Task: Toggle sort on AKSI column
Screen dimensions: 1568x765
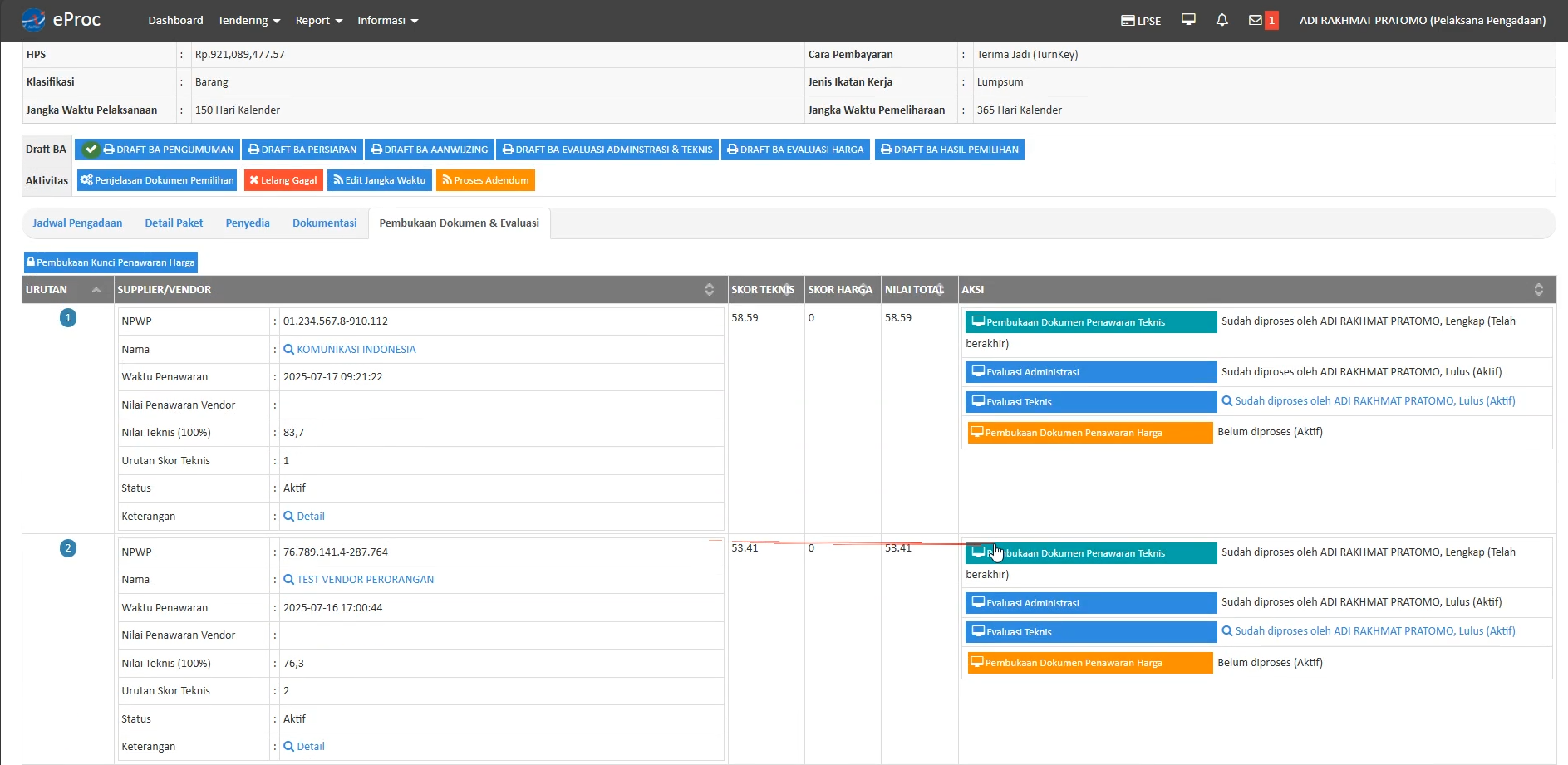Action: [x=1538, y=290]
